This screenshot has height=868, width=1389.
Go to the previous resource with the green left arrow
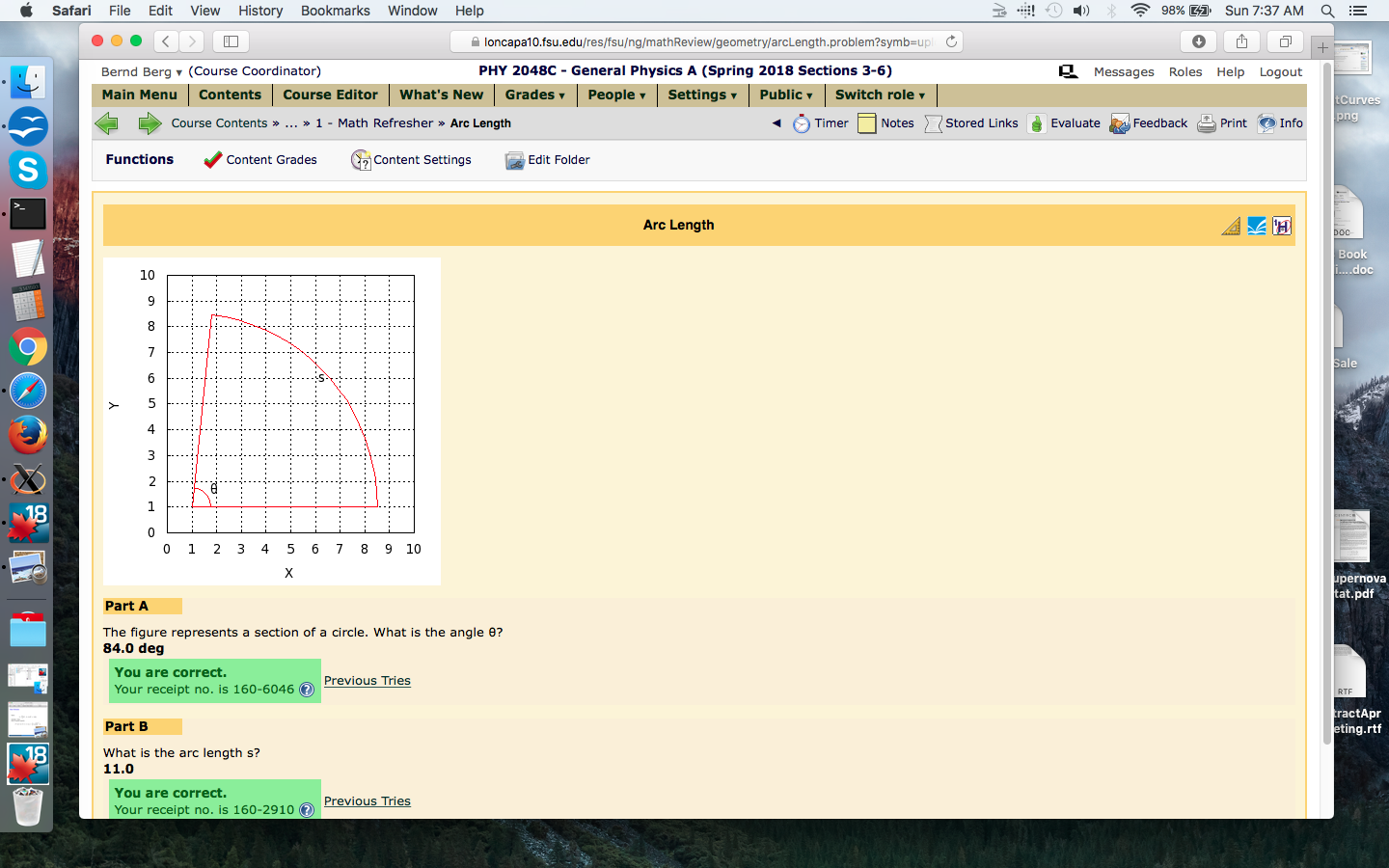click(x=107, y=123)
